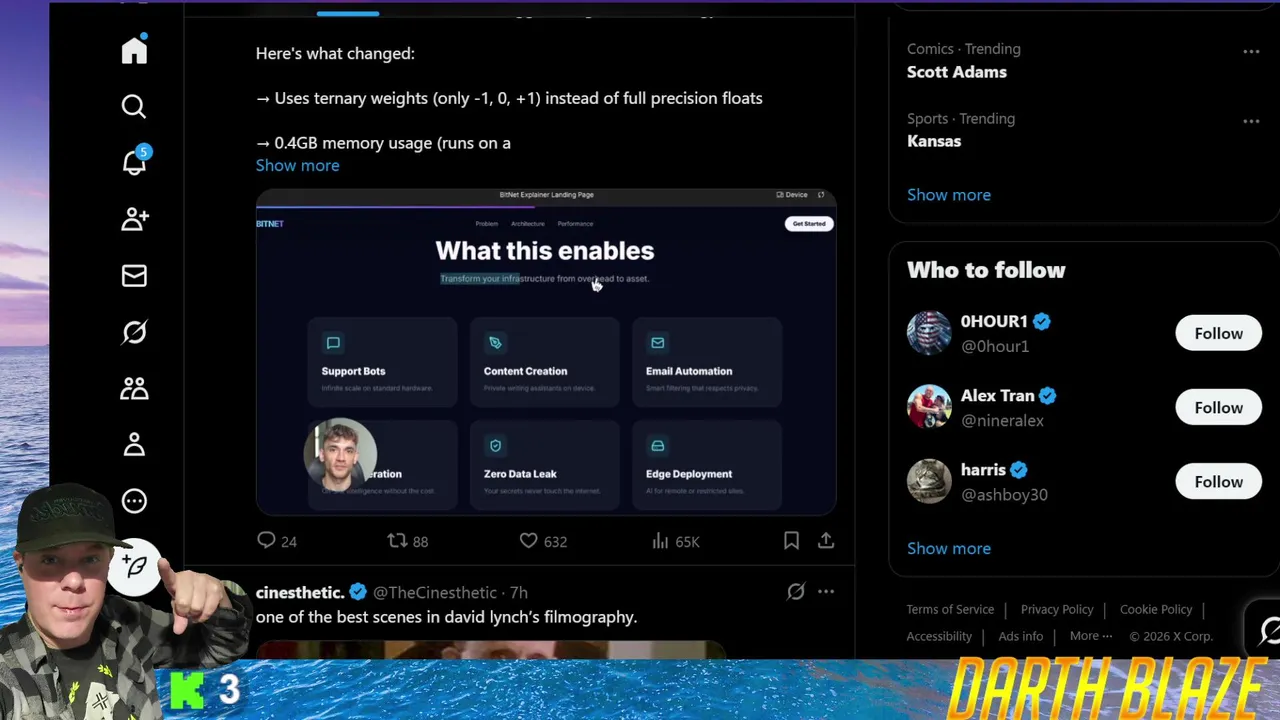This screenshot has height=720, width=1280.
Task: Click verified badge next to 0HOUR1
Action: point(1041,321)
